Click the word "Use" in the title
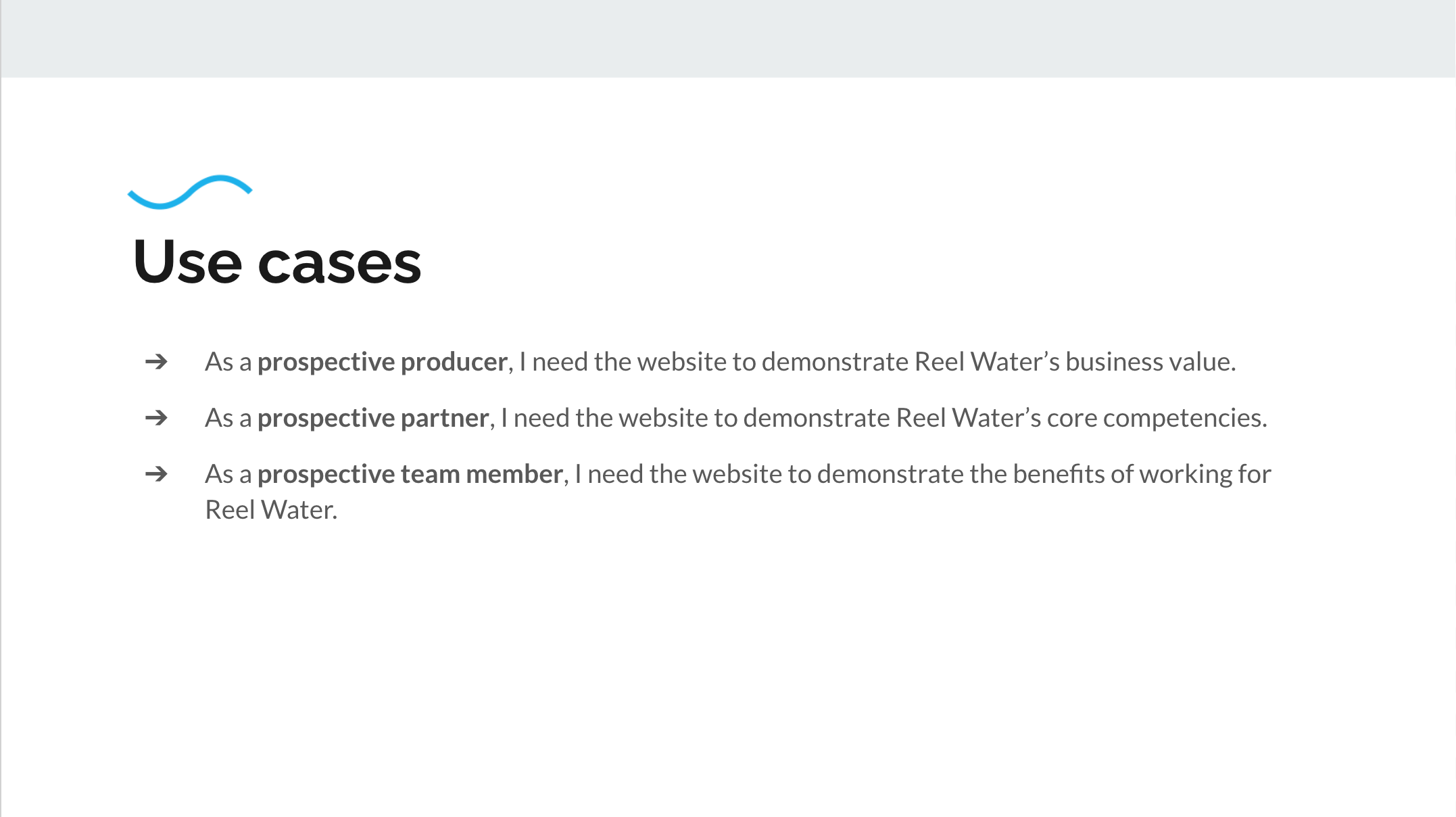This screenshot has width=1456, height=817. 187,262
